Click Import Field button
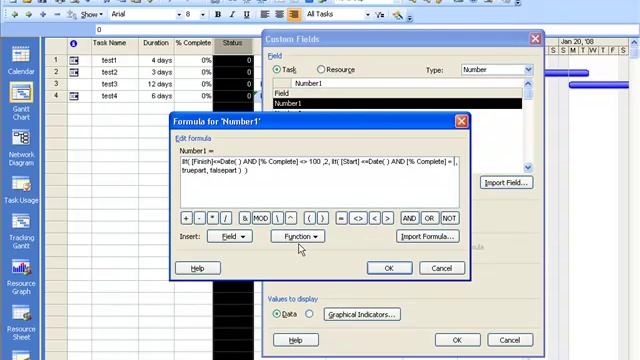640x360 pixels. [x=507, y=182]
